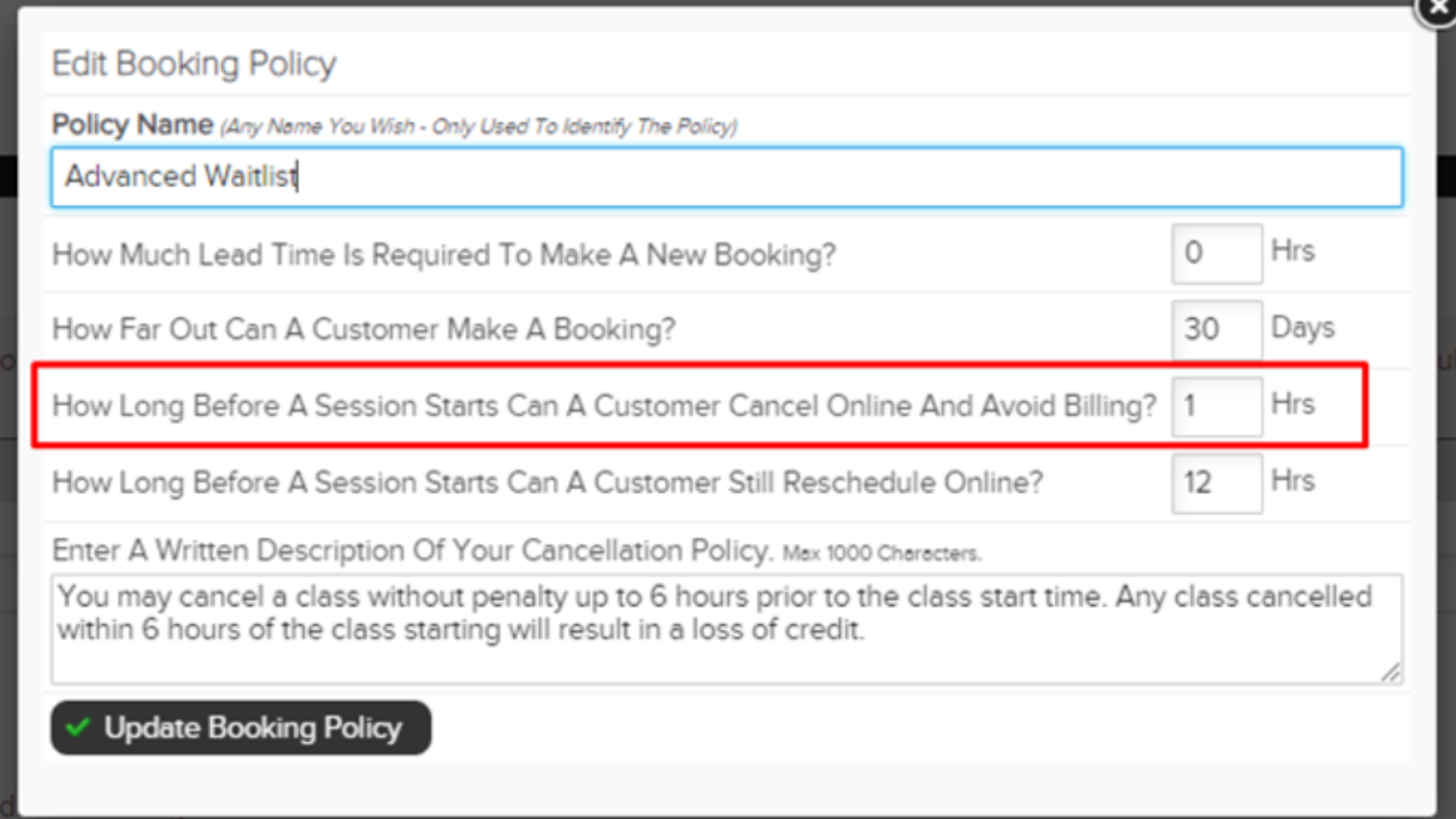Click inside the cancellation policy description textarea
Image resolution: width=1456 pixels, height=819 pixels.
tap(727, 629)
